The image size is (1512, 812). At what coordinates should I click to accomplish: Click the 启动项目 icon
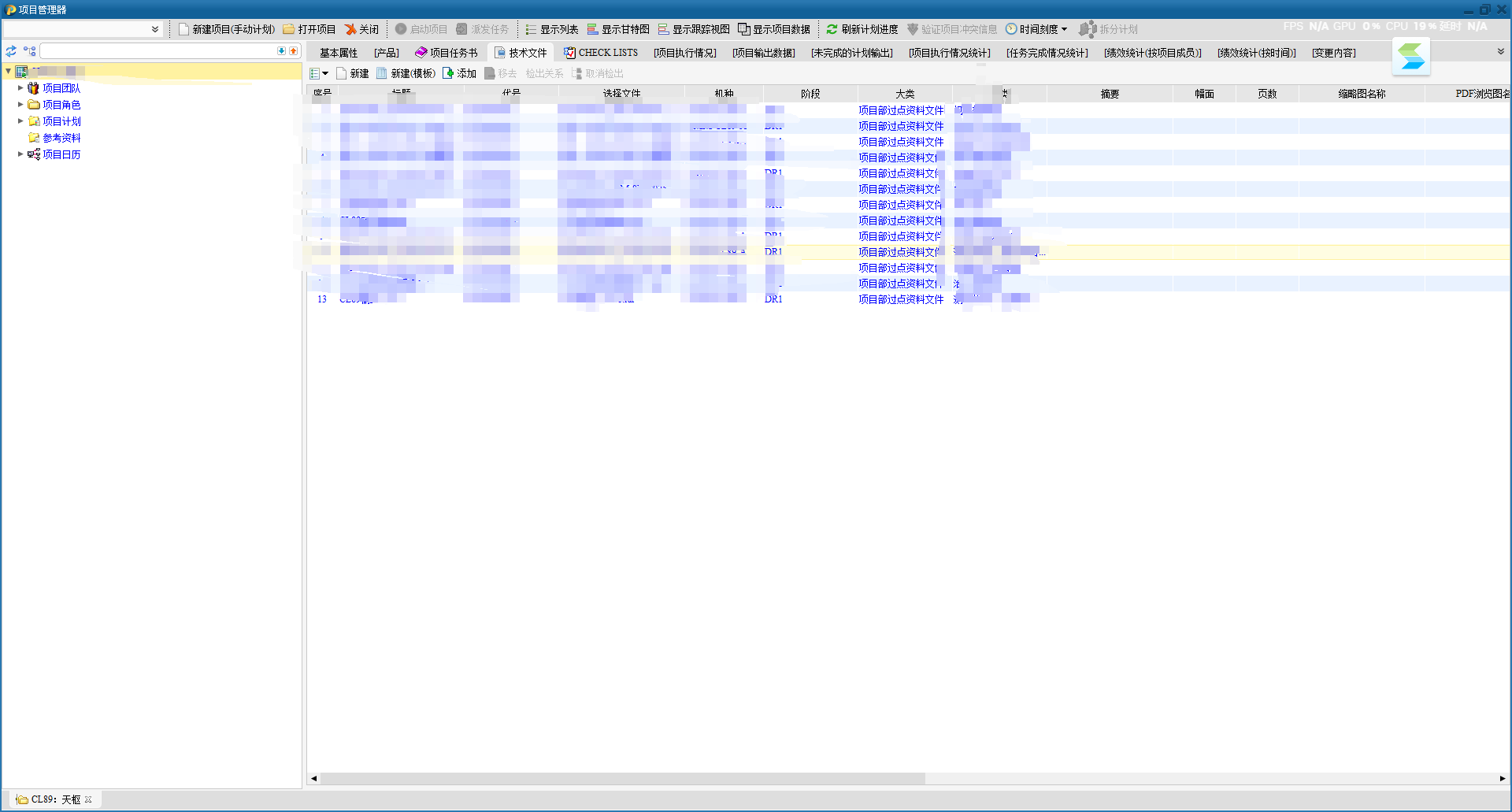pyautogui.click(x=401, y=29)
